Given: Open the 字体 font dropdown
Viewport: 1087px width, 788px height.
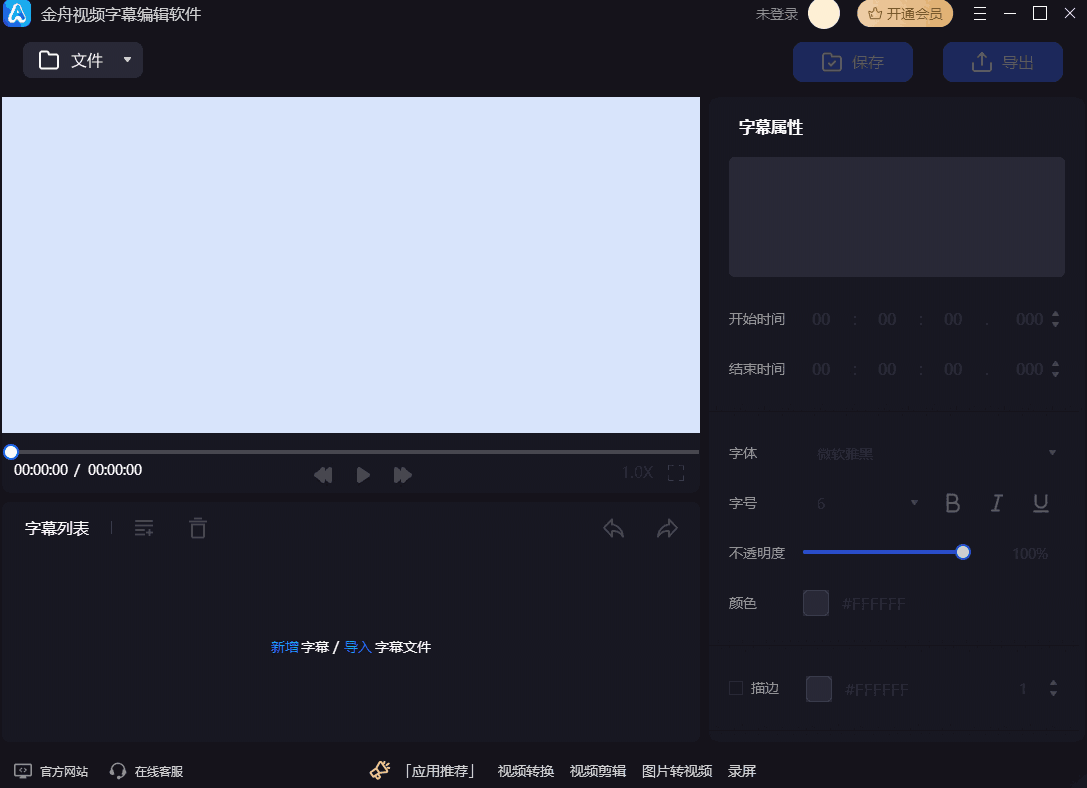Looking at the screenshot, I should click(1053, 453).
